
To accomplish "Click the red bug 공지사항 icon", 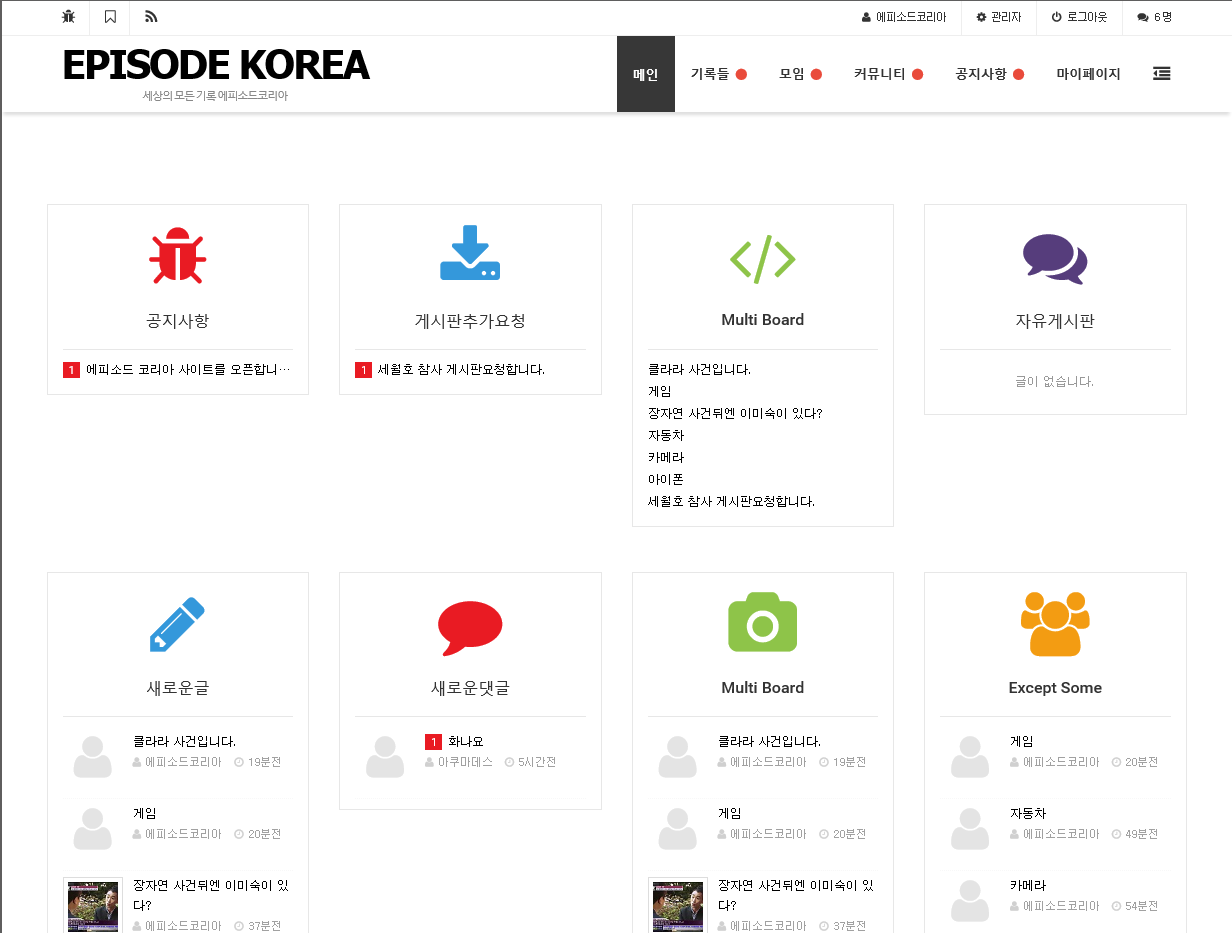I will pyautogui.click(x=177, y=256).
